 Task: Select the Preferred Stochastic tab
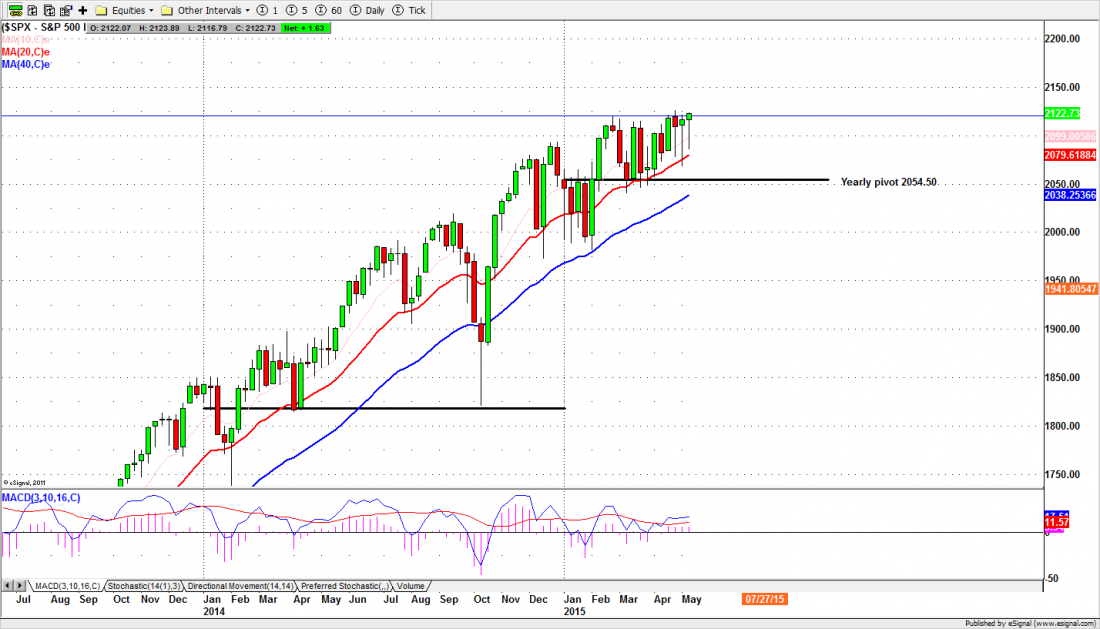point(343,586)
